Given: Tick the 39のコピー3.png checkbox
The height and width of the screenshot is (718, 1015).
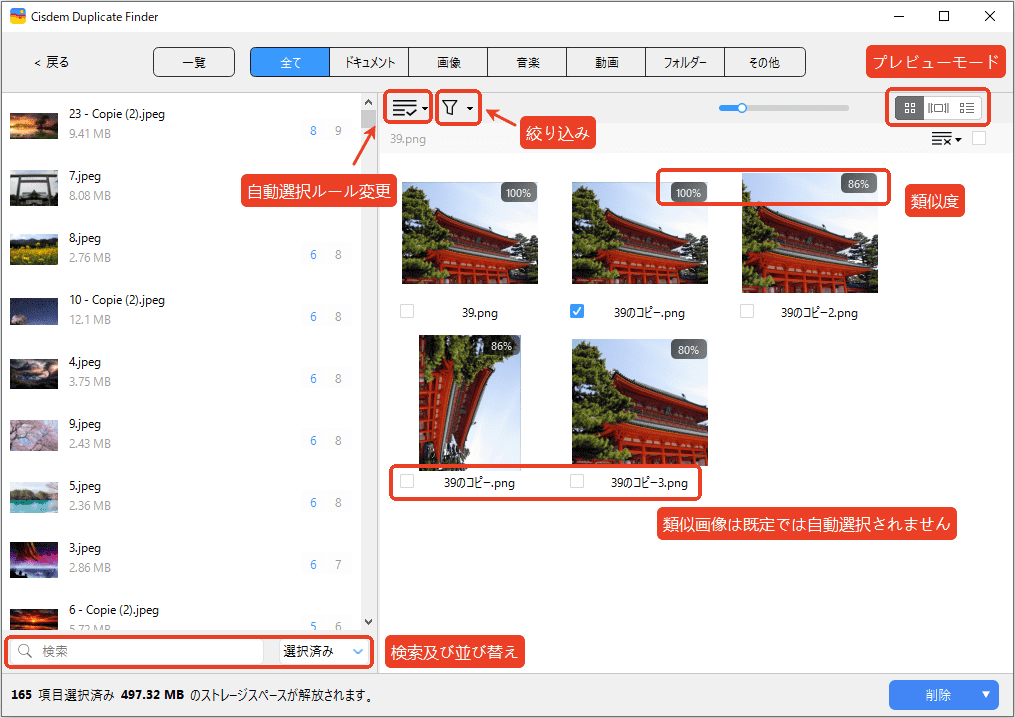Looking at the screenshot, I should 577,482.
